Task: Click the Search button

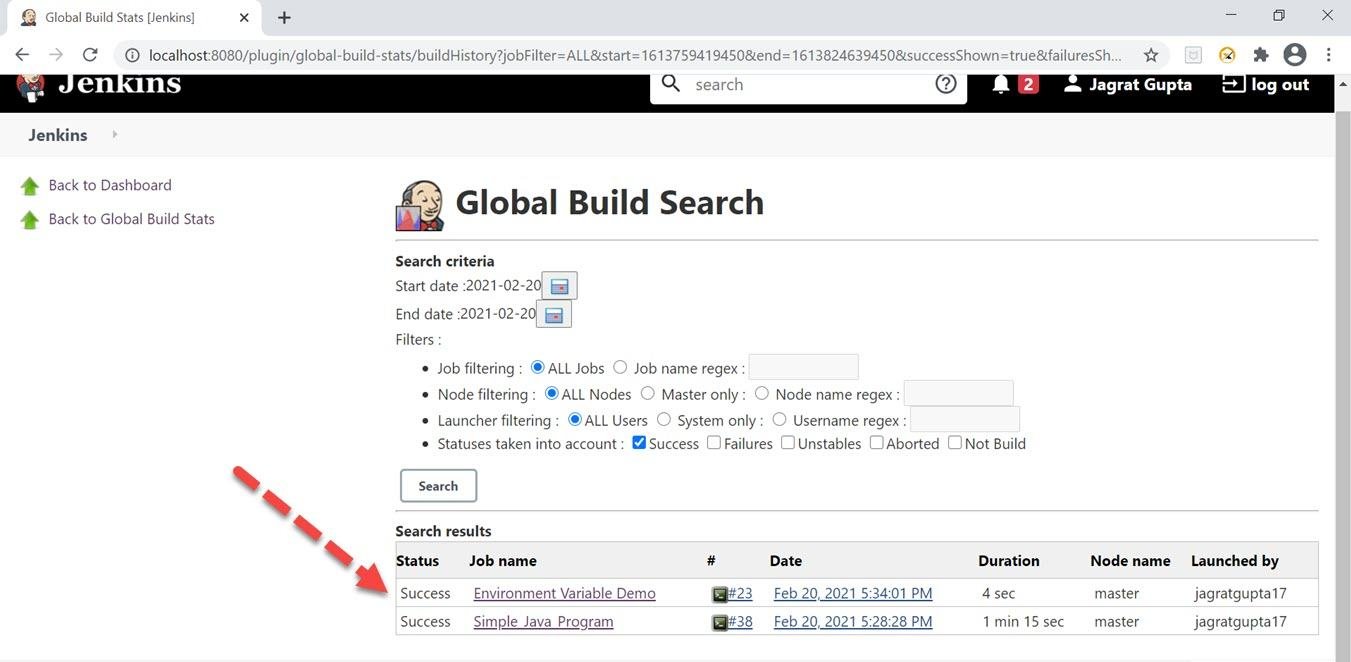Action: [x=438, y=486]
